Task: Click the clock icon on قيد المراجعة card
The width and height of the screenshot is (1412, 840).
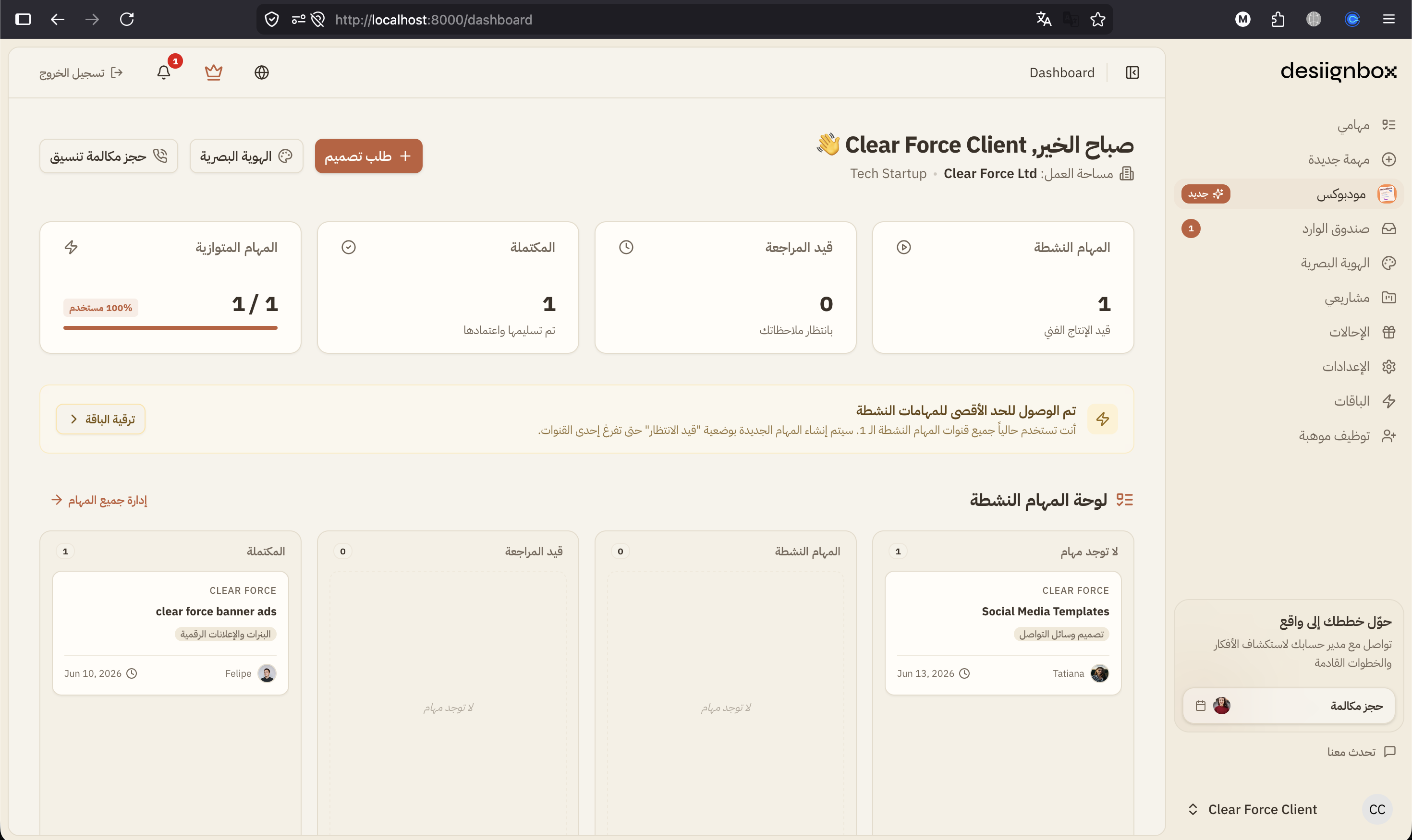Action: point(626,247)
